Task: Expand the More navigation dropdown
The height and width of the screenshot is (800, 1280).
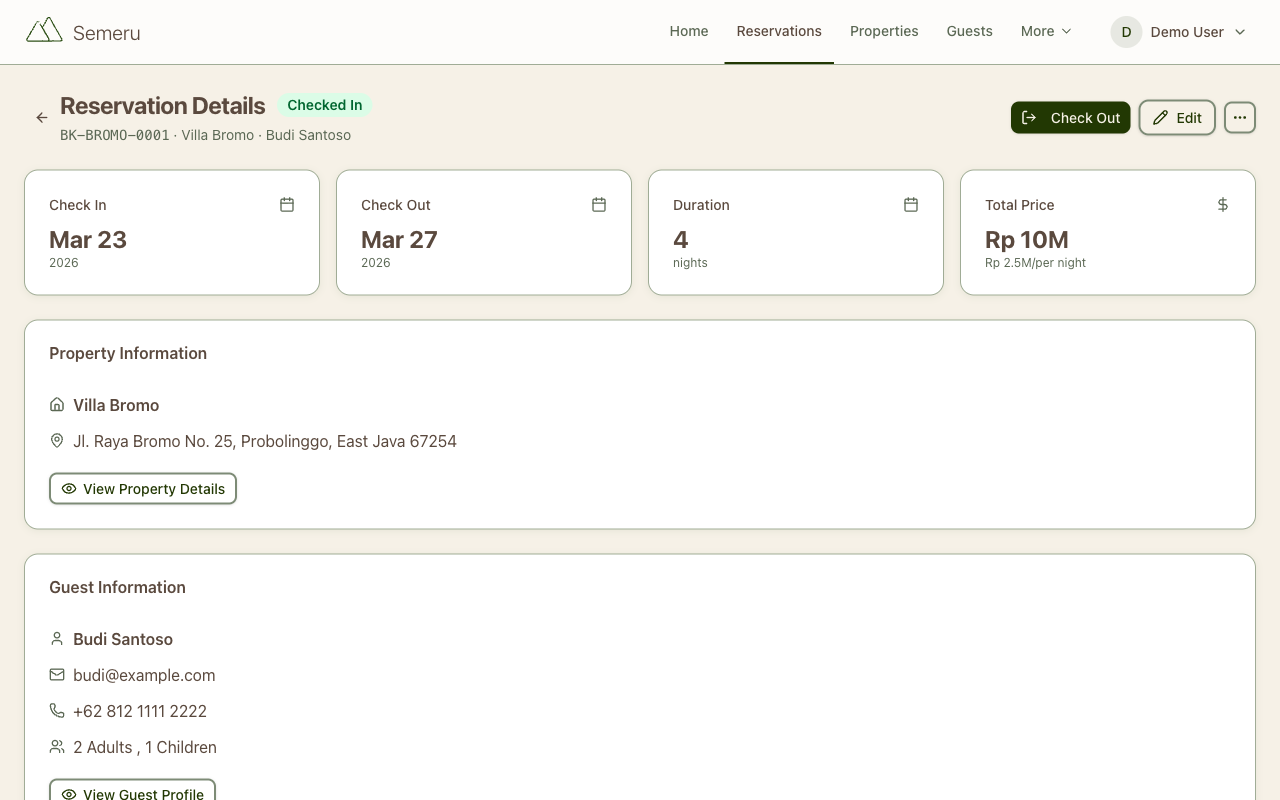Action: point(1046,31)
